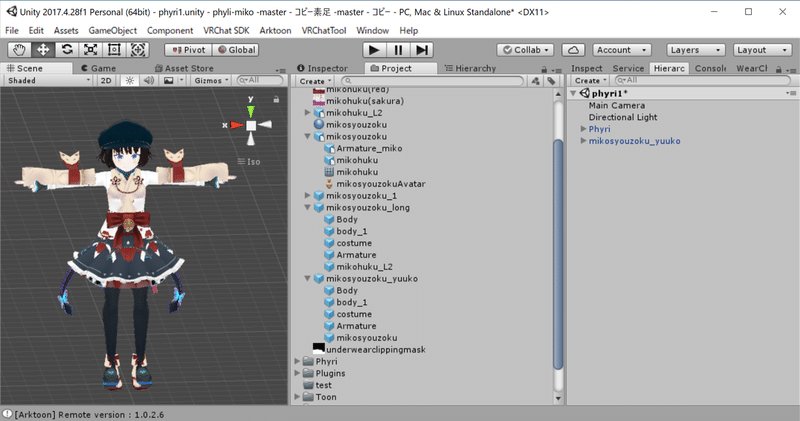800x421 pixels.
Task: Toggle 2D scene view mode
Action: pyautogui.click(x=106, y=81)
